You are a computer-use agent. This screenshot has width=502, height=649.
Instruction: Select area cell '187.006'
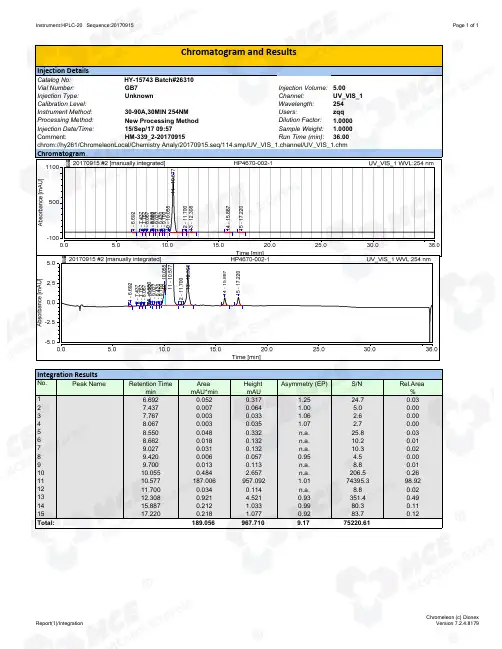click(204, 481)
